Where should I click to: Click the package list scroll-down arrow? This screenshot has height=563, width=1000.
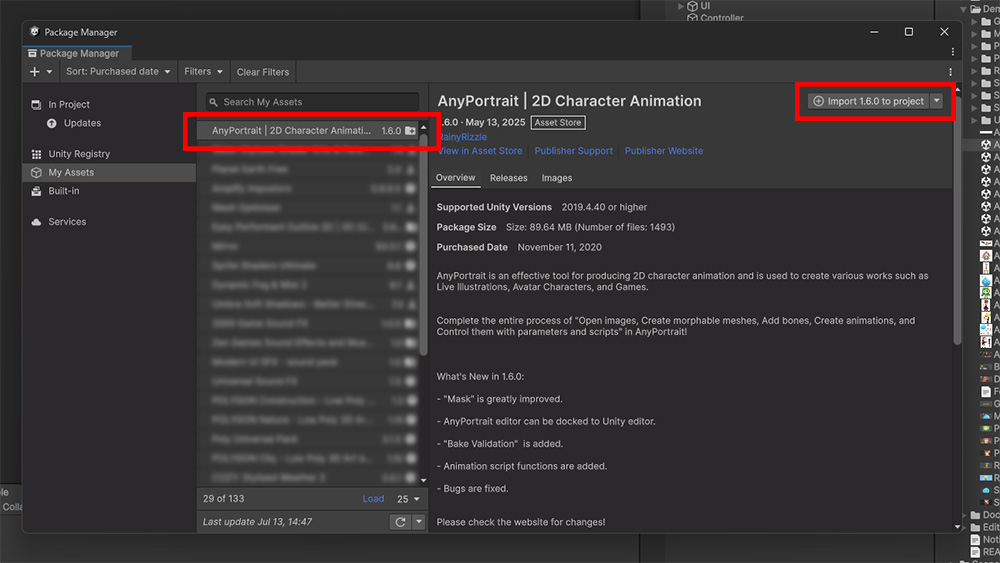click(423, 480)
